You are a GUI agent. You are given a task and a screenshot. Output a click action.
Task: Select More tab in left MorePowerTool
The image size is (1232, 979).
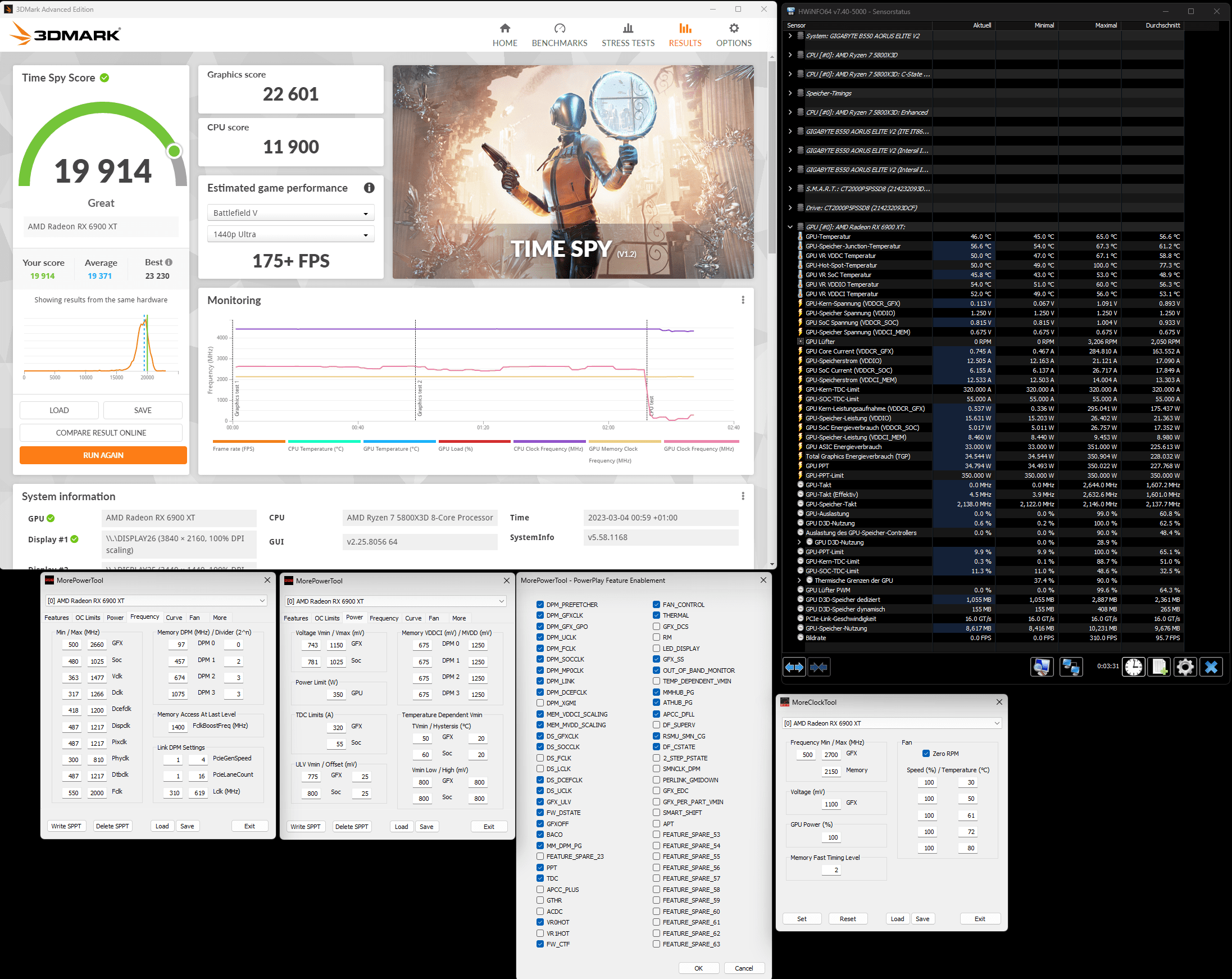(x=220, y=618)
